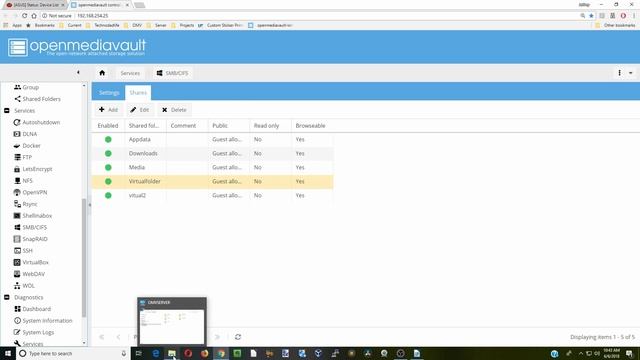This screenshot has width=640, height=360.
Task: Go to first page of results
Action: tap(102, 337)
